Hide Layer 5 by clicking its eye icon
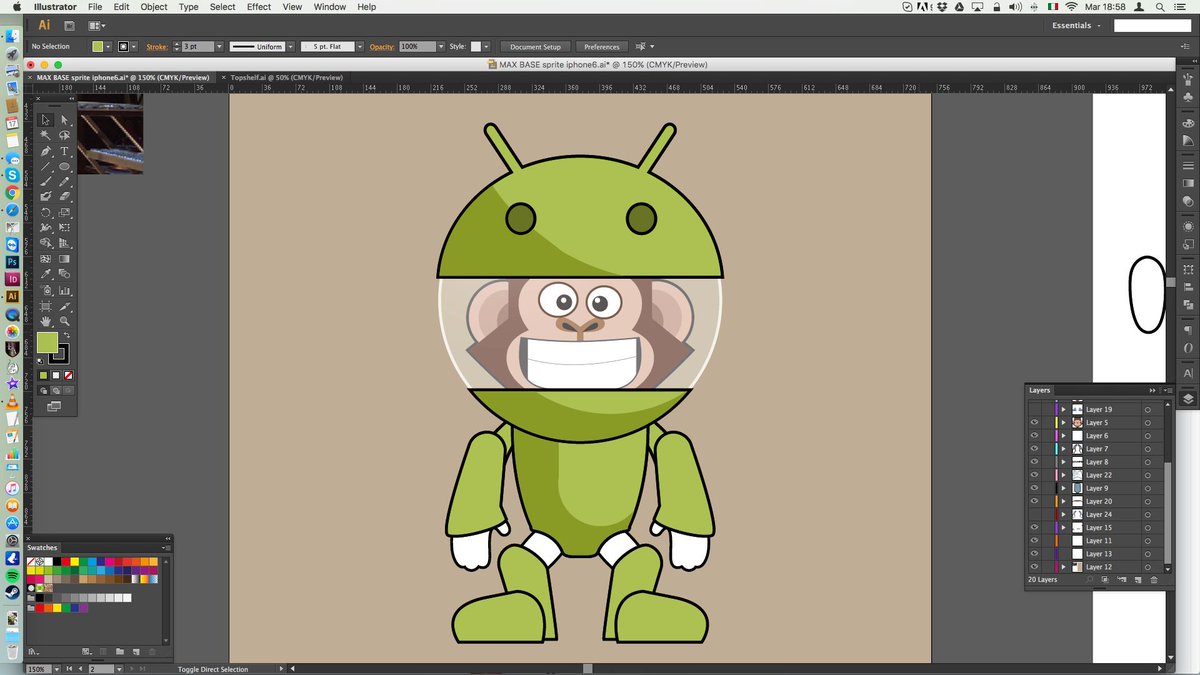The height and width of the screenshot is (675, 1200). (1036, 422)
